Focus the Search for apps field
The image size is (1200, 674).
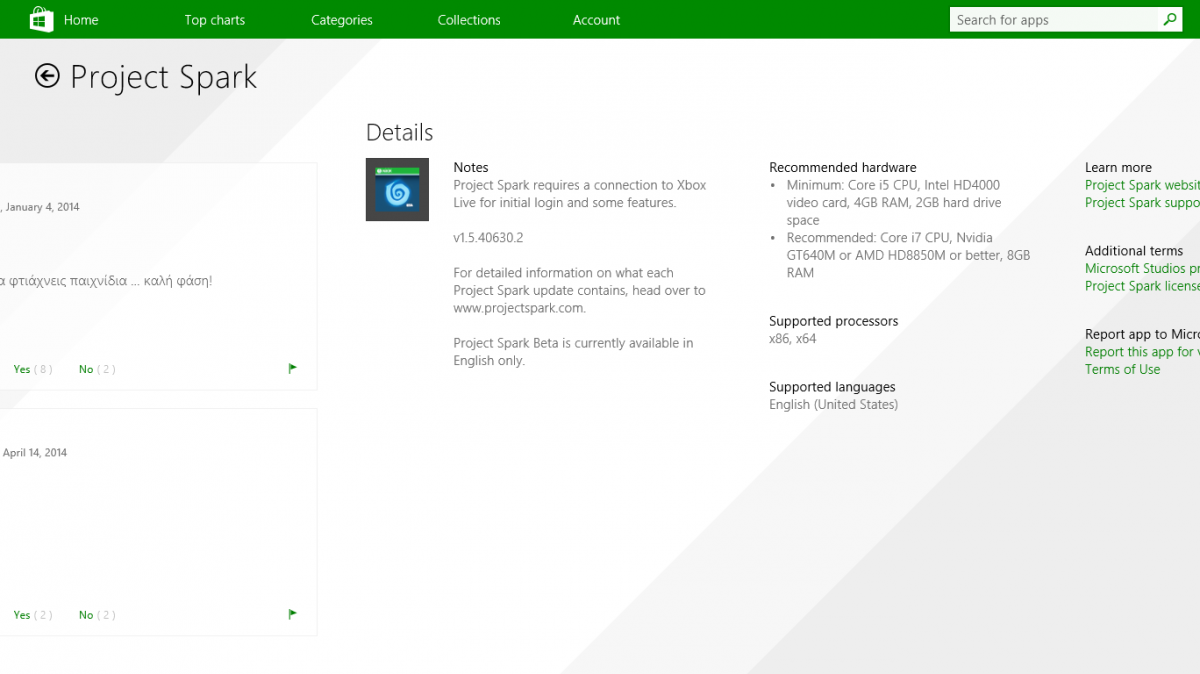coord(1055,20)
